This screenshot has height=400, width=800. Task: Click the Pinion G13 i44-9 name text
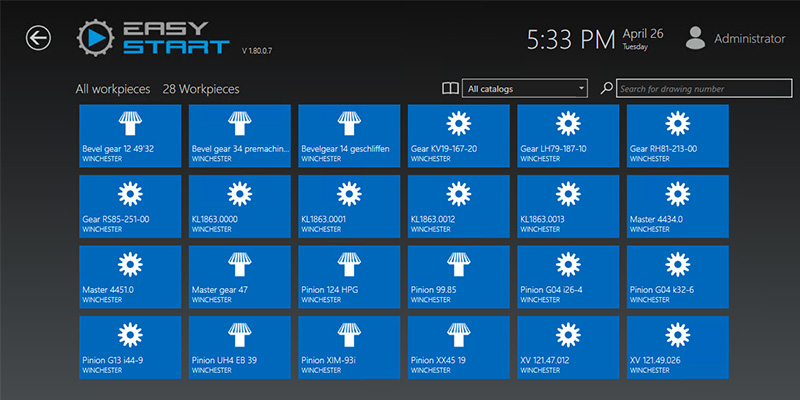point(113,360)
